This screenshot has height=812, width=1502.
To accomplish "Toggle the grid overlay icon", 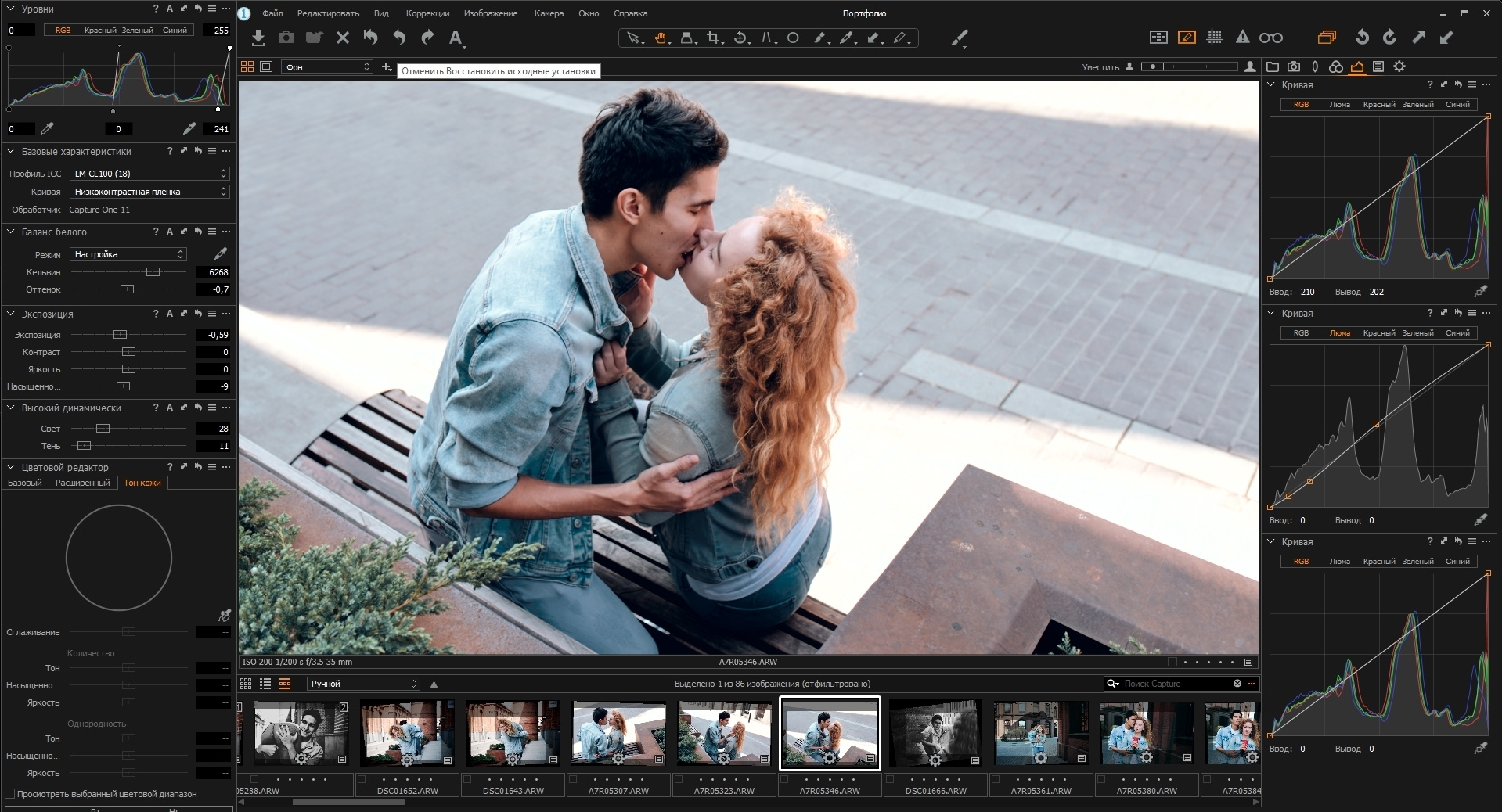I will tap(1215, 37).
